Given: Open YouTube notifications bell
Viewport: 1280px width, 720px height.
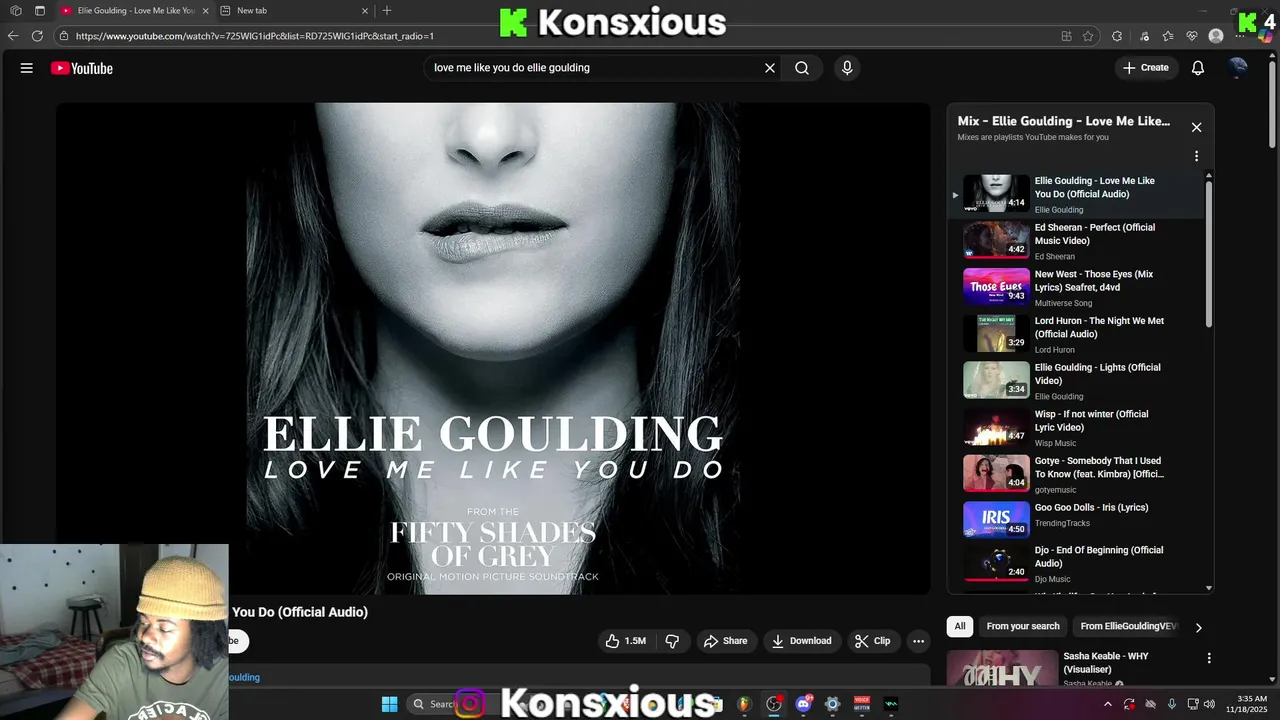Looking at the screenshot, I should pos(1198,68).
